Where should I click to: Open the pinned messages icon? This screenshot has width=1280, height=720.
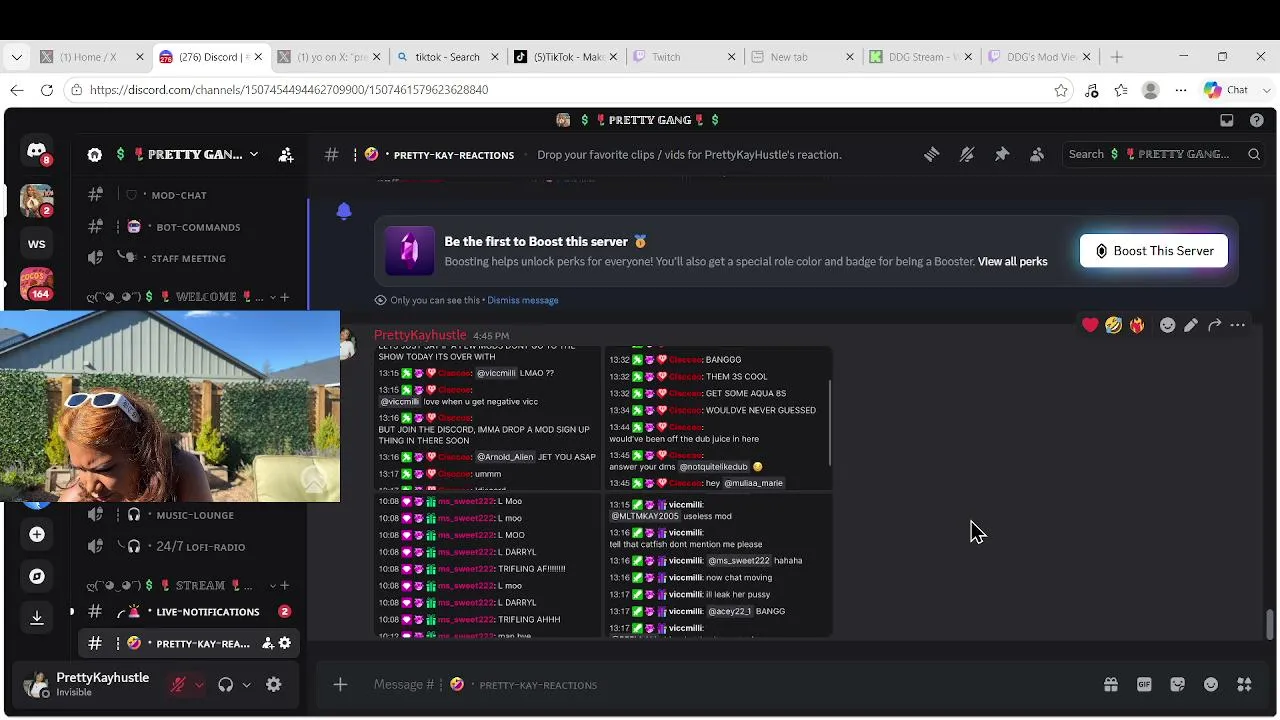click(1001, 154)
